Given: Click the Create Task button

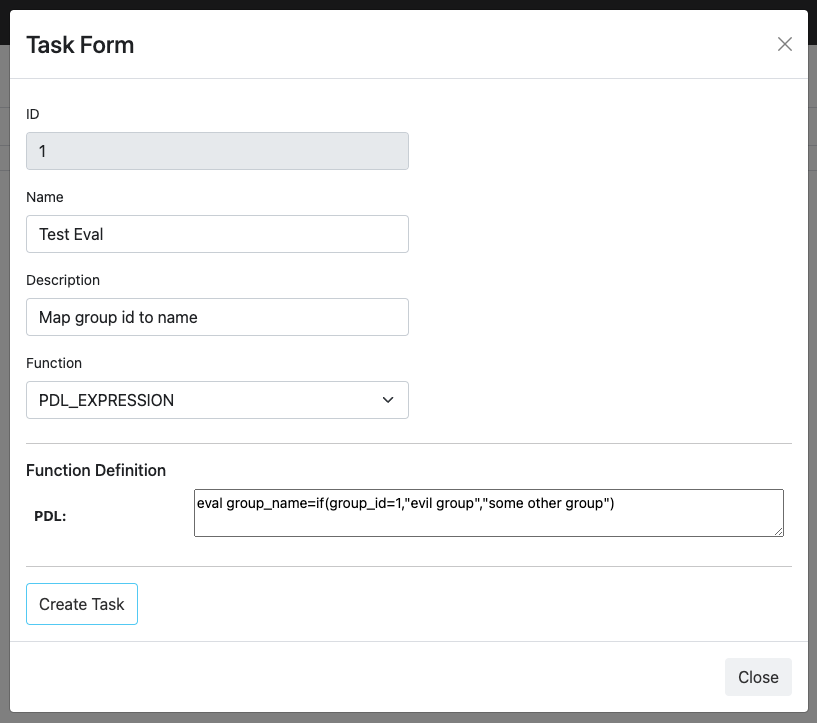Looking at the screenshot, I should [81, 603].
